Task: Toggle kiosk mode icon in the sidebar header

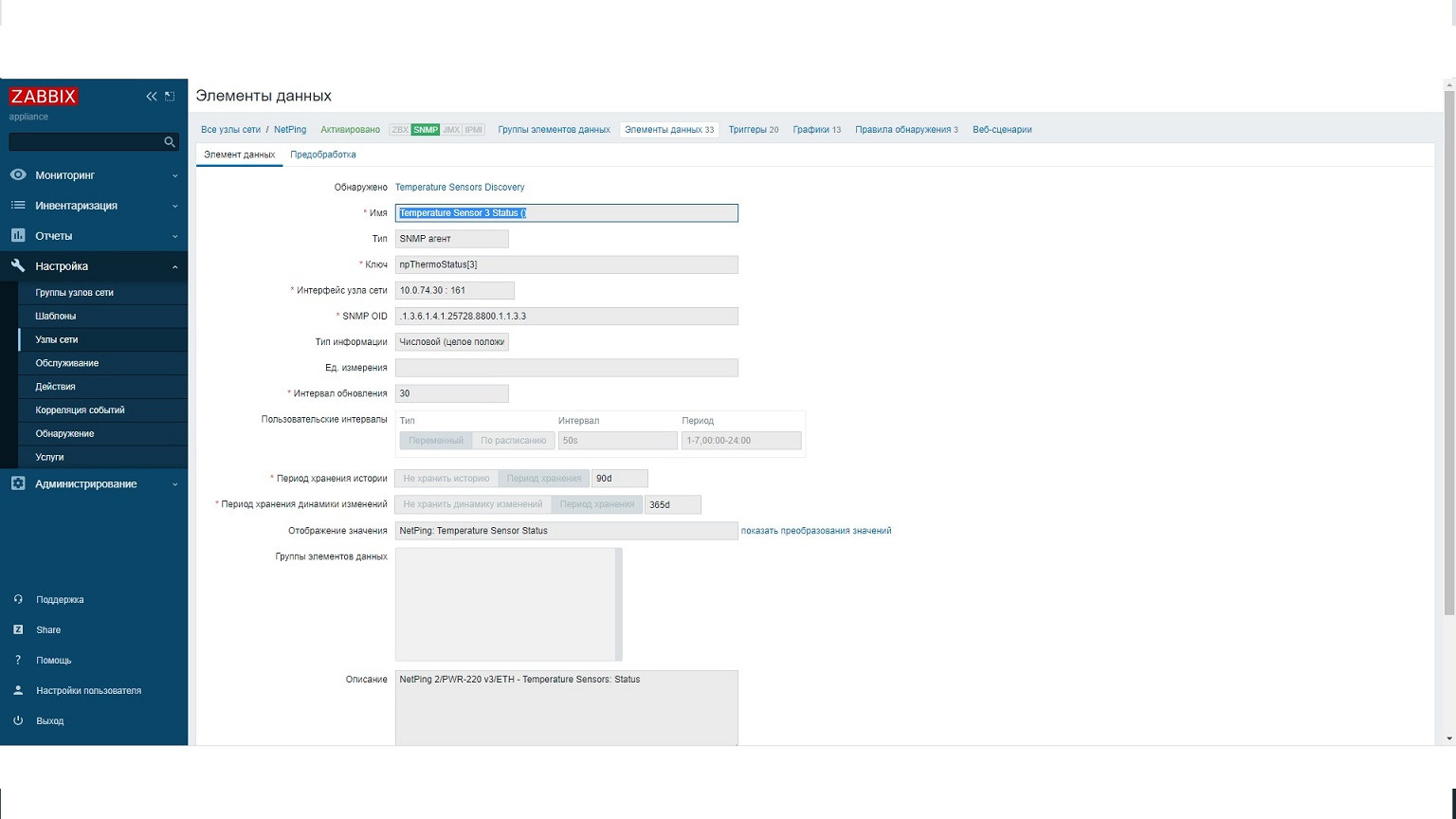Action: point(170,96)
